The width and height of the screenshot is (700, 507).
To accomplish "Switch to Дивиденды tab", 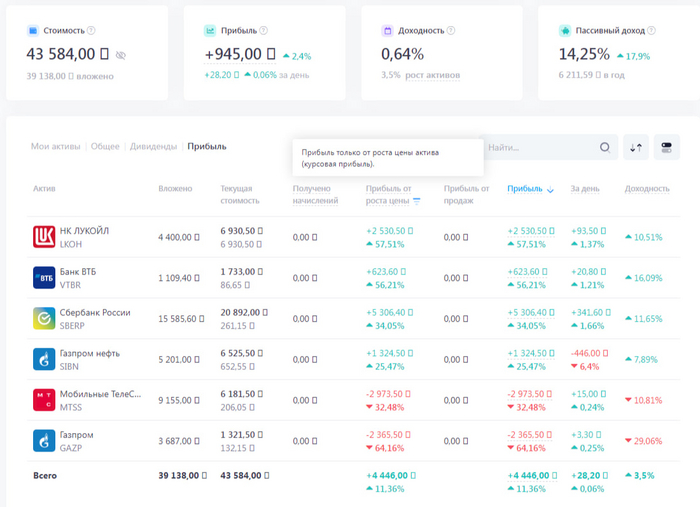I will pyautogui.click(x=153, y=146).
